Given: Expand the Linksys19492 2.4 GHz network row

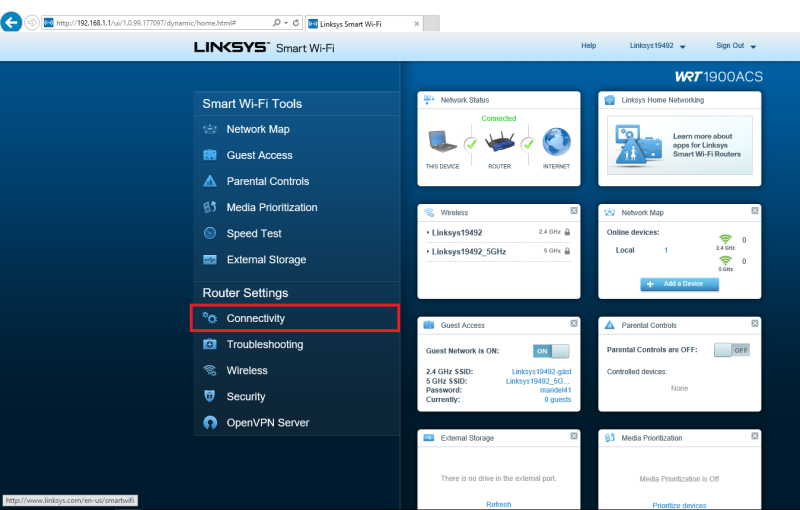Looking at the screenshot, I should coord(499,233).
